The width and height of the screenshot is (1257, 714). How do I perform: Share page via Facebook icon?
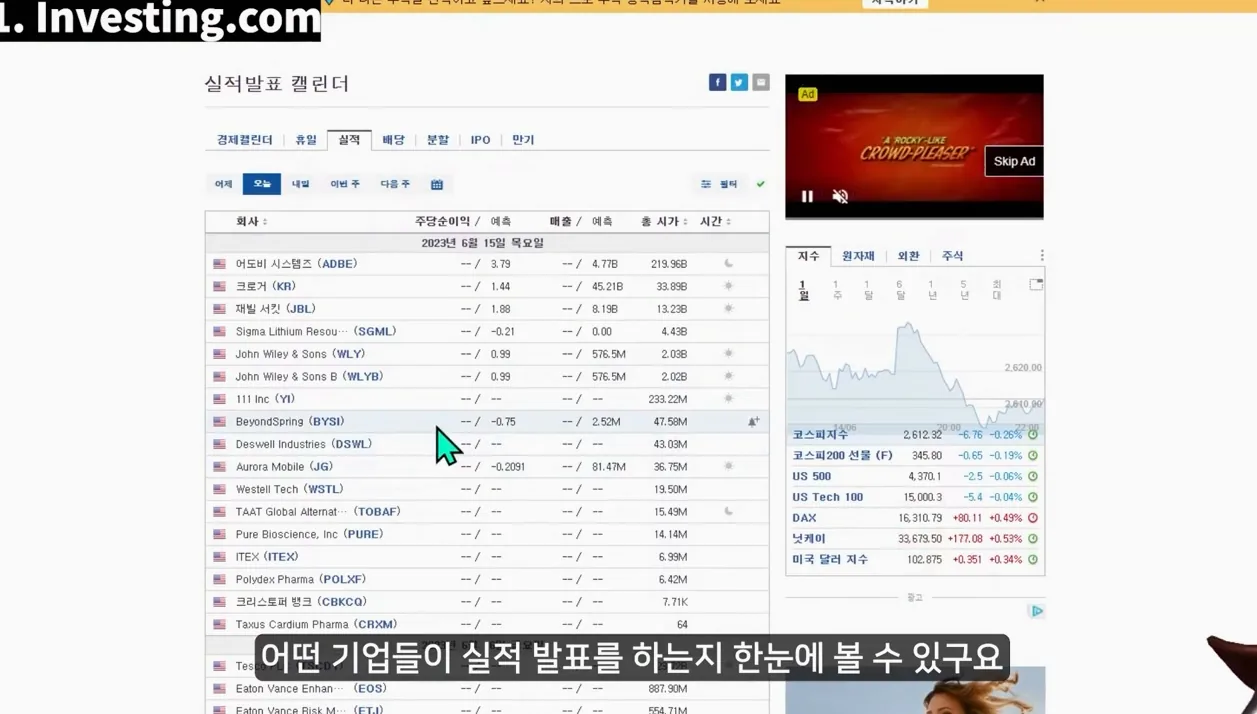click(717, 82)
